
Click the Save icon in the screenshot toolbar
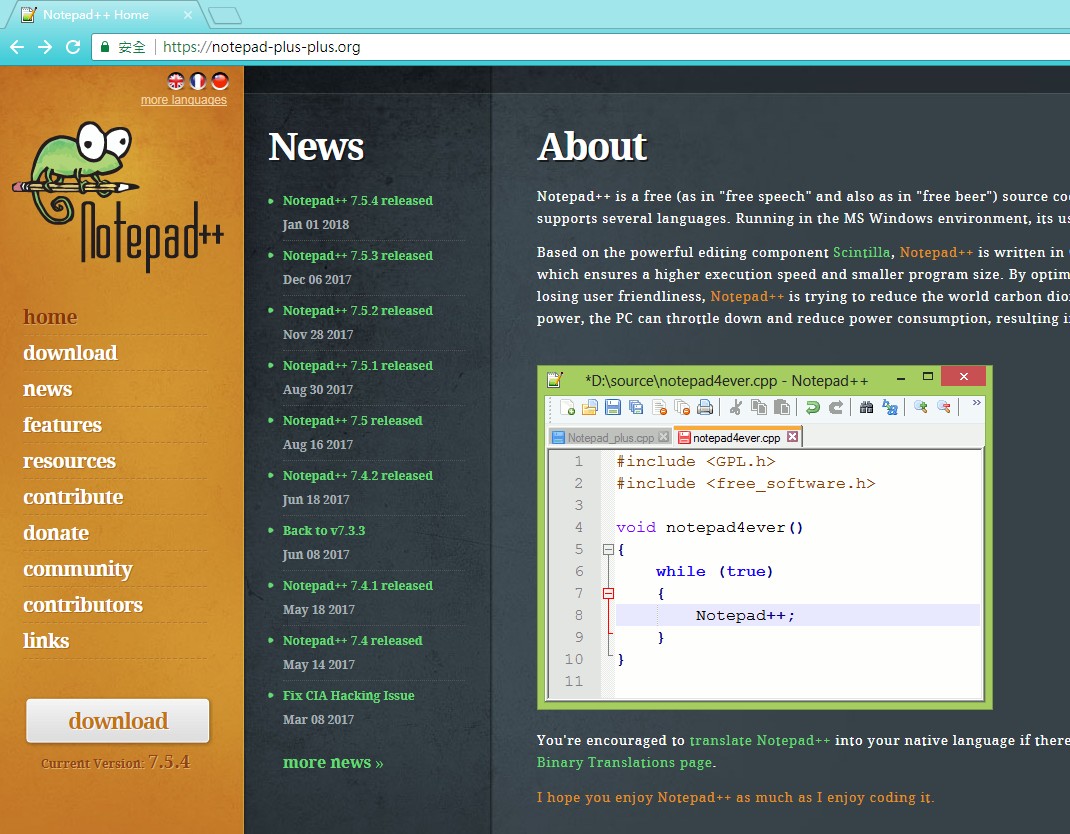point(611,408)
